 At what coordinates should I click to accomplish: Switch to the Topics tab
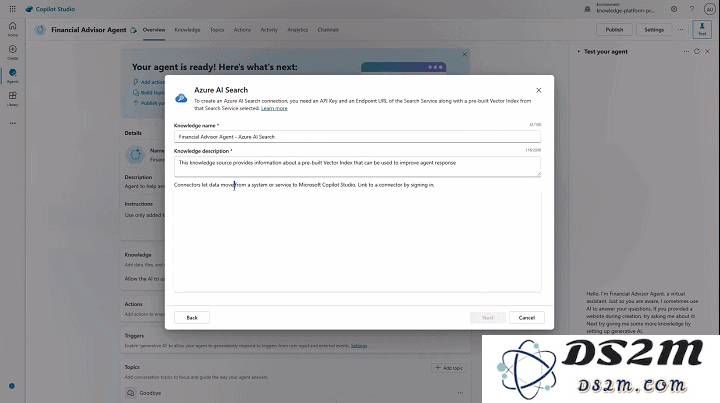217,30
